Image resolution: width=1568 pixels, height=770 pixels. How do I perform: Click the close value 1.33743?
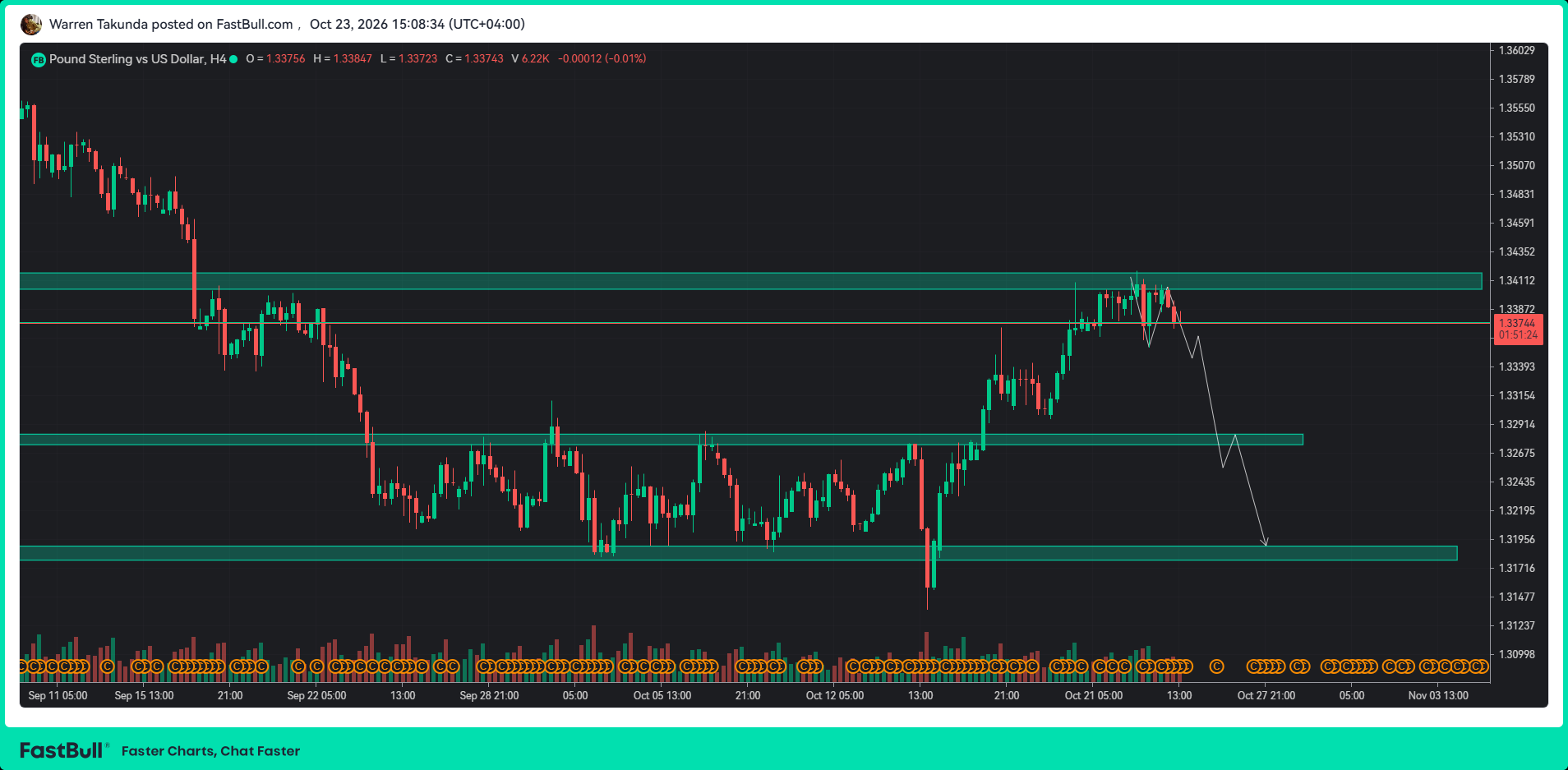tap(483, 59)
